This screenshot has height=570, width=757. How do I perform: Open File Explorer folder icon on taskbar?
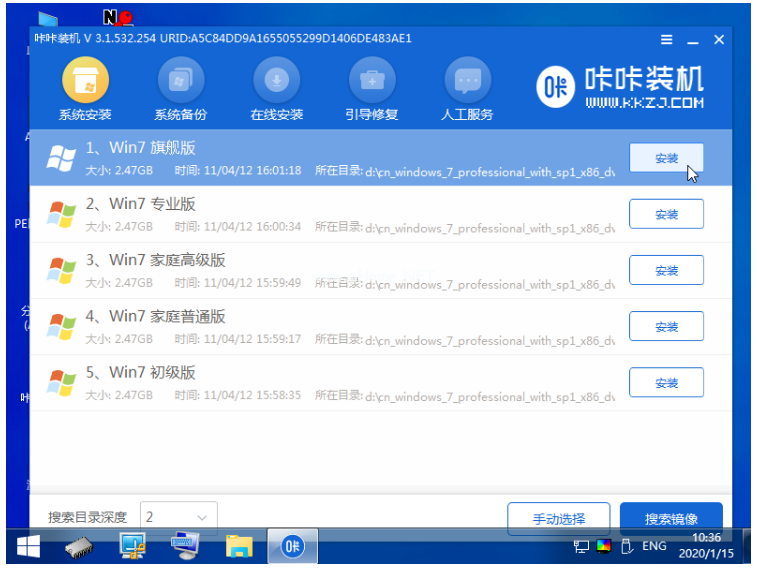point(239,546)
